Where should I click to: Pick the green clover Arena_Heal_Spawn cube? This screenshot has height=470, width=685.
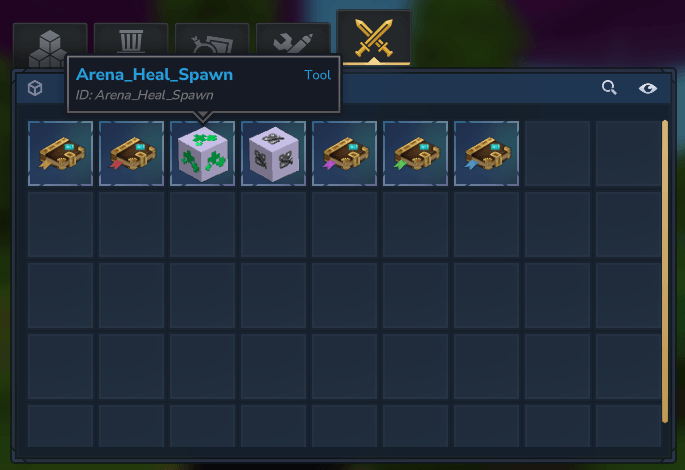click(202, 153)
